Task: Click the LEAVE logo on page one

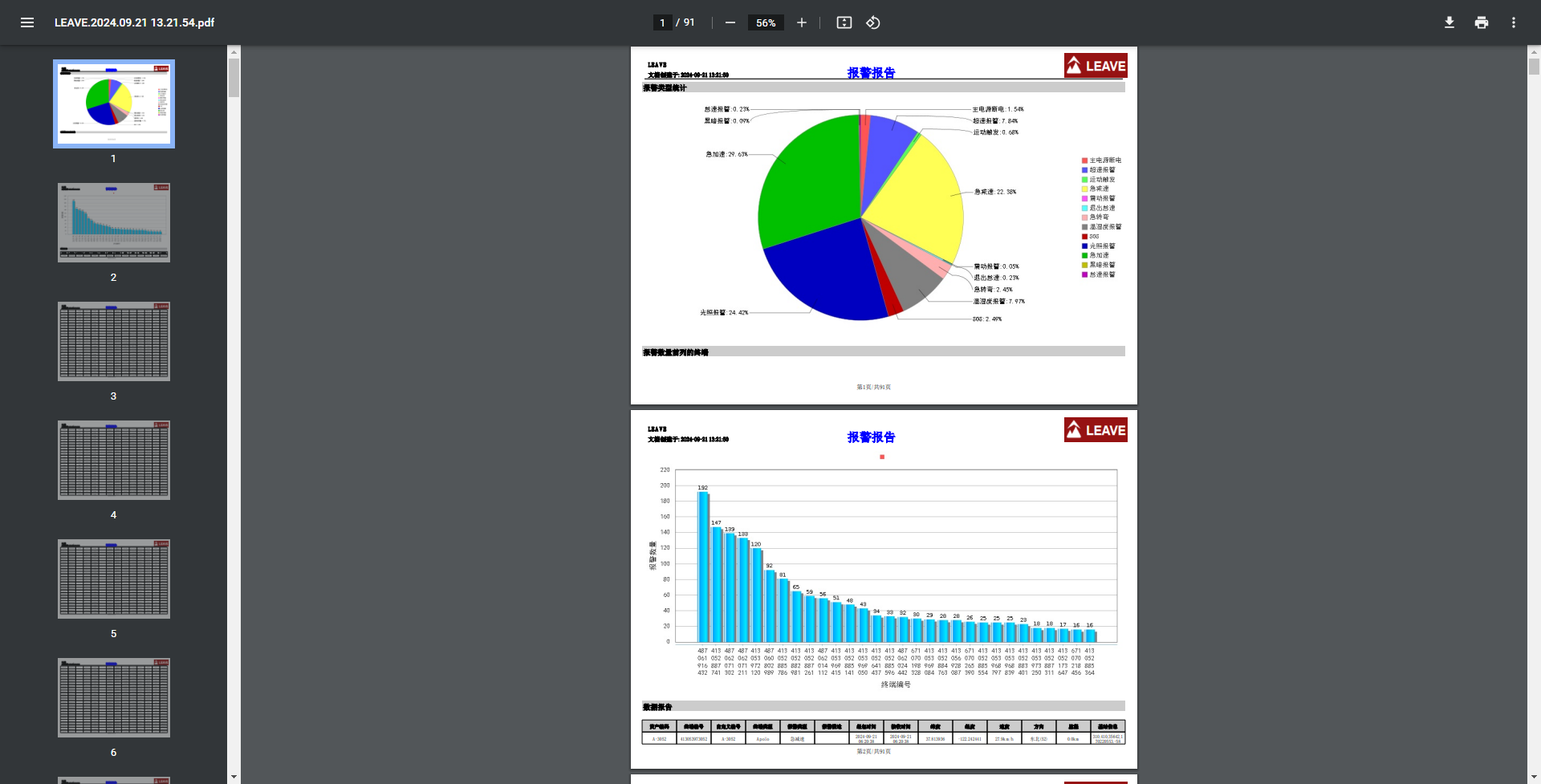Action: tap(1096, 66)
